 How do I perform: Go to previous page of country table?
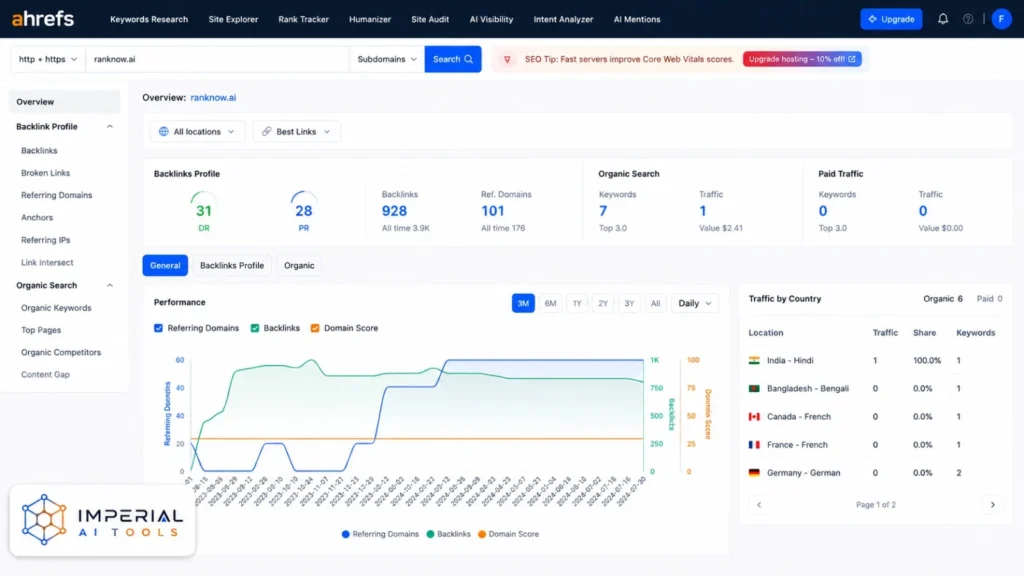click(x=759, y=505)
